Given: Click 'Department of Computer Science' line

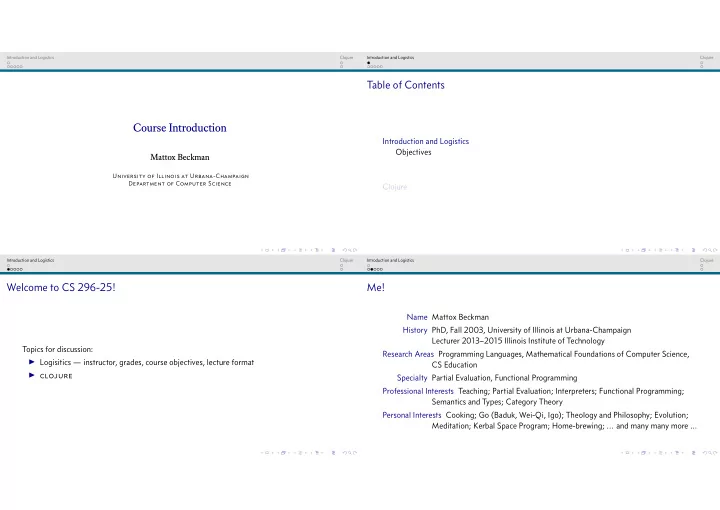Looking at the screenshot, I should [180, 184].
